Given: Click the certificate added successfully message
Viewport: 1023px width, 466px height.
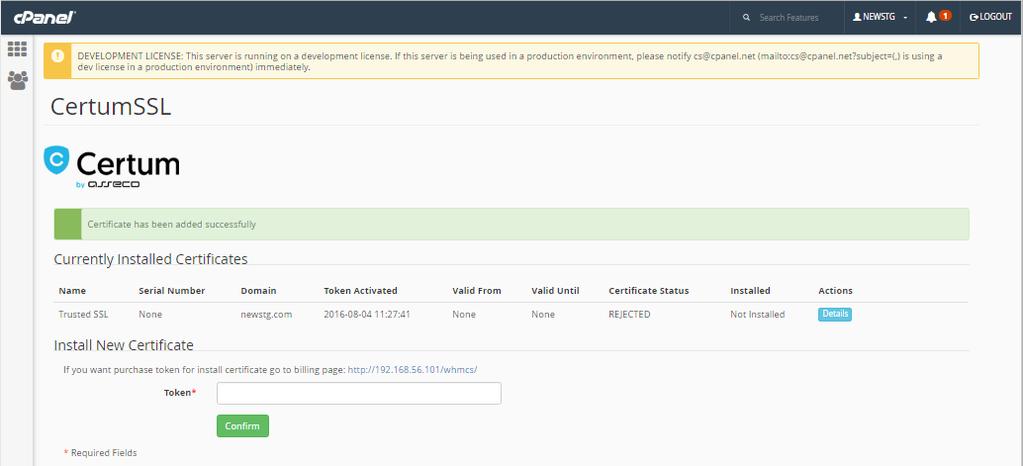Looking at the screenshot, I should (x=172, y=224).
